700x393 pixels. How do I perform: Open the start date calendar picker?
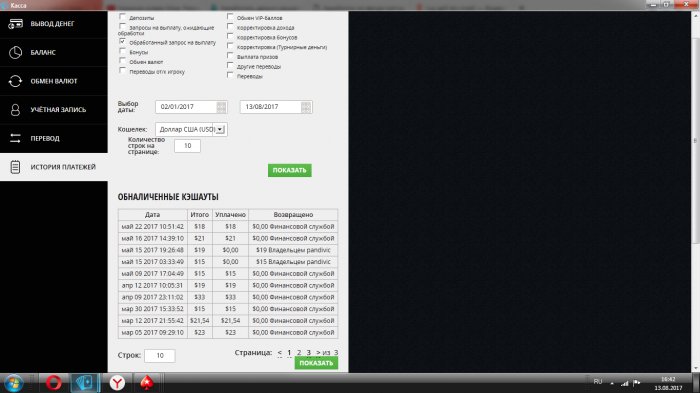[x=221, y=107]
